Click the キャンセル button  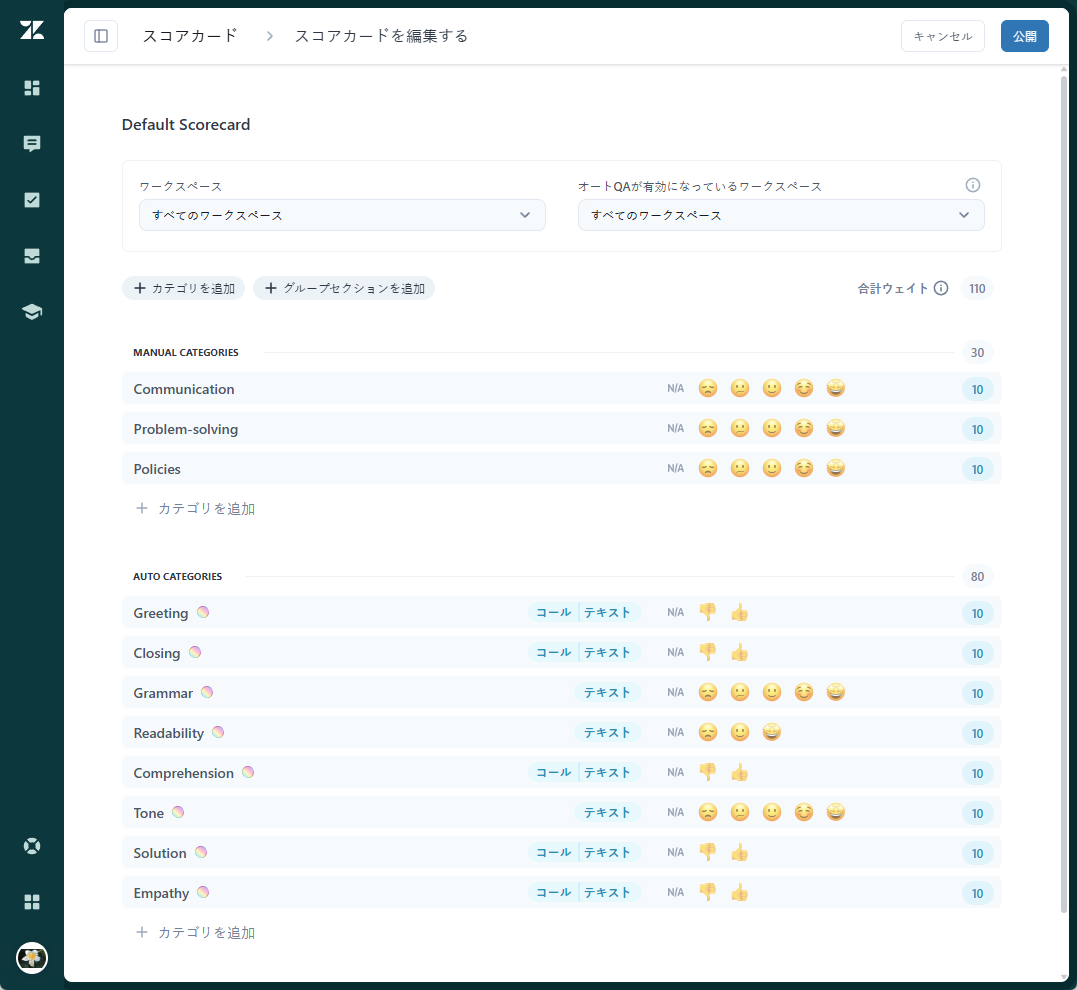click(x=942, y=36)
